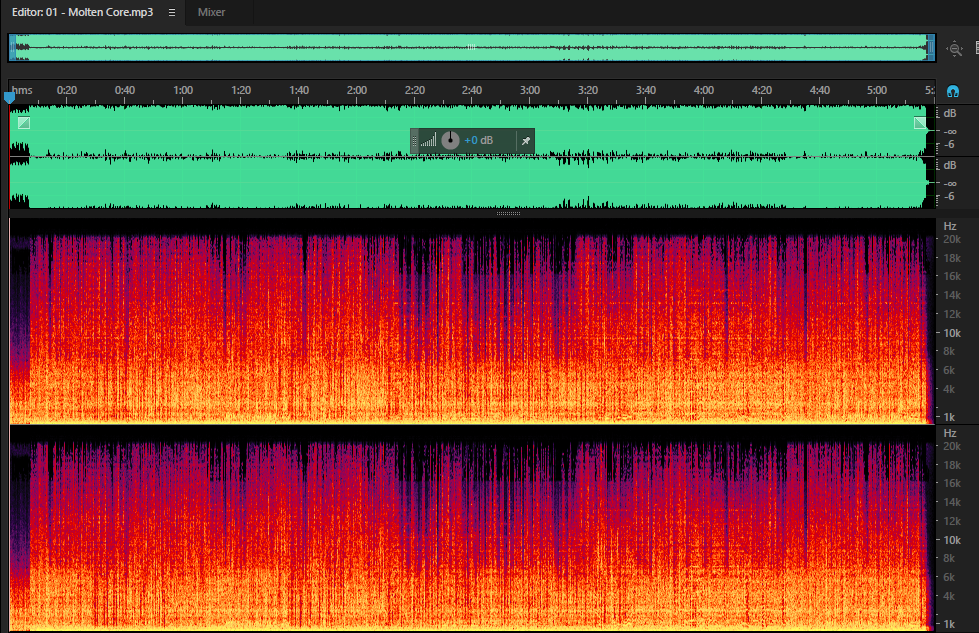Click the -∞ mark on upper channel scale

950,131
